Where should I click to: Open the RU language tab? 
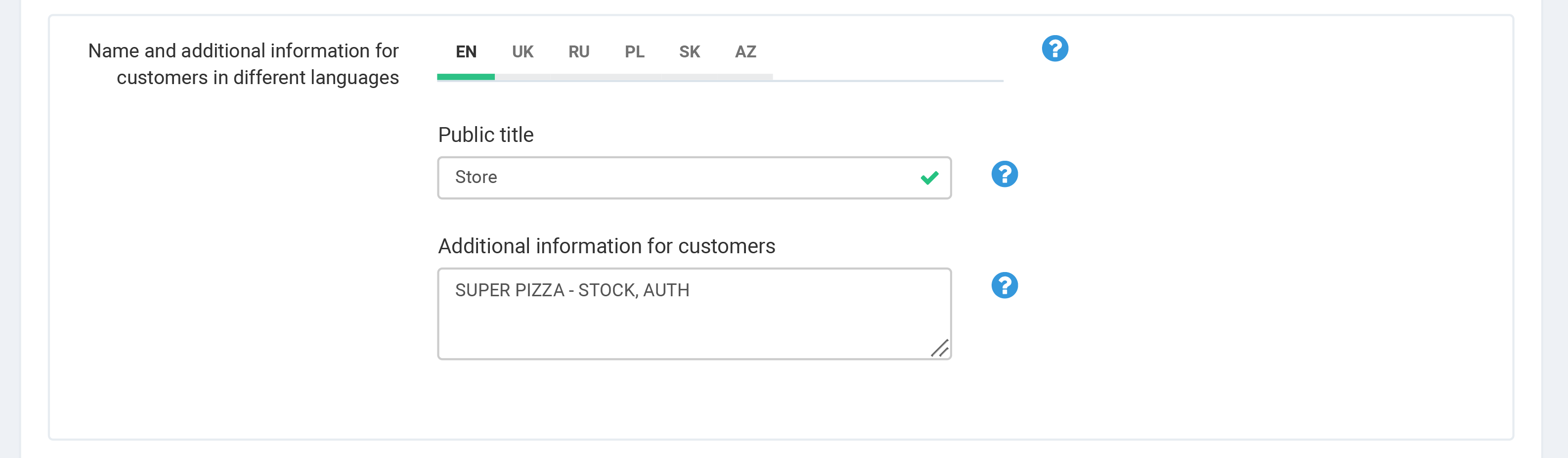click(578, 52)
